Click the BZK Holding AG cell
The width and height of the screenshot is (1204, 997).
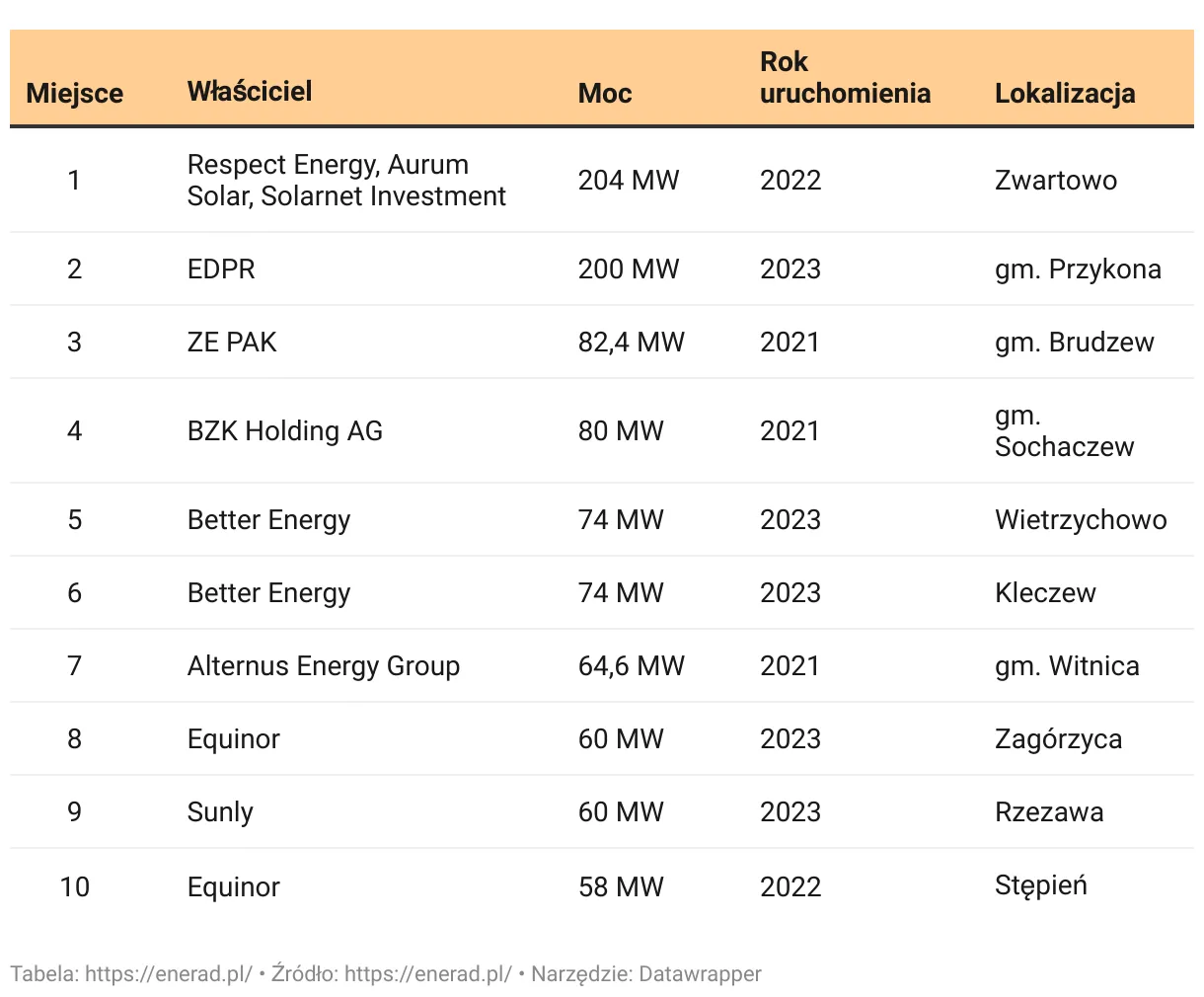(285, 431)
